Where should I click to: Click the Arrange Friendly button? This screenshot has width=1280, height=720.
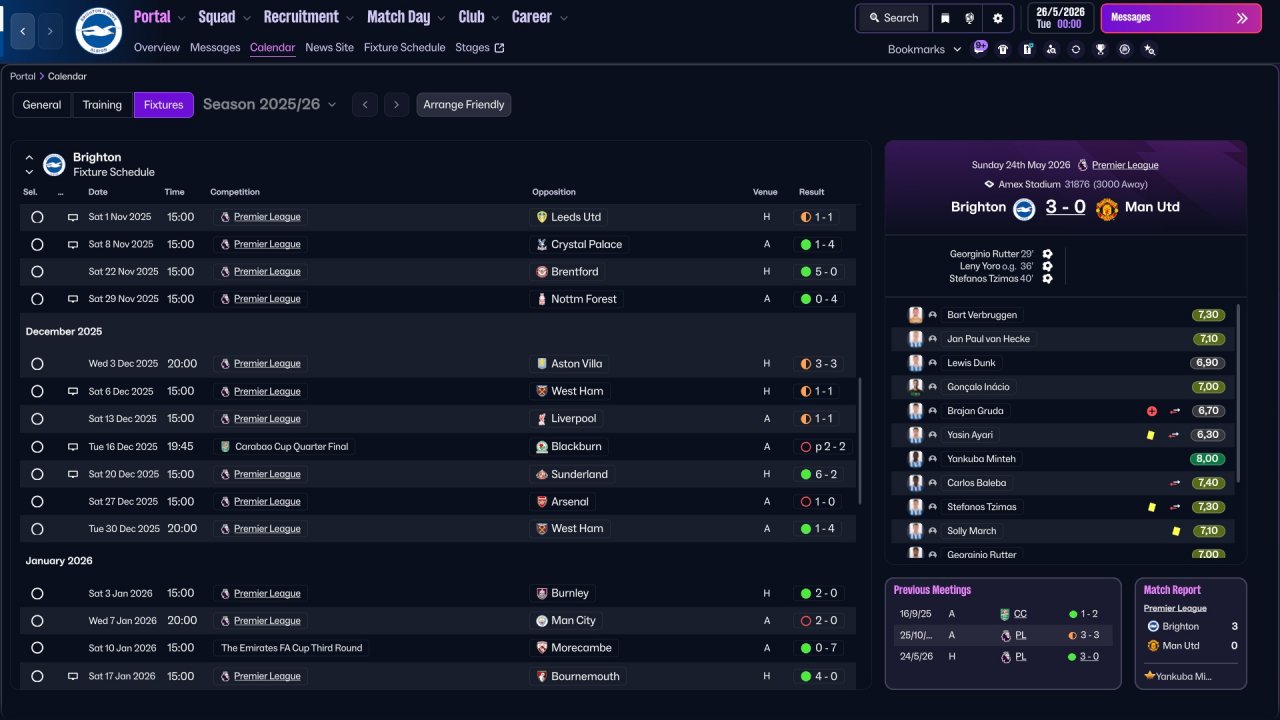click(464, 105)
